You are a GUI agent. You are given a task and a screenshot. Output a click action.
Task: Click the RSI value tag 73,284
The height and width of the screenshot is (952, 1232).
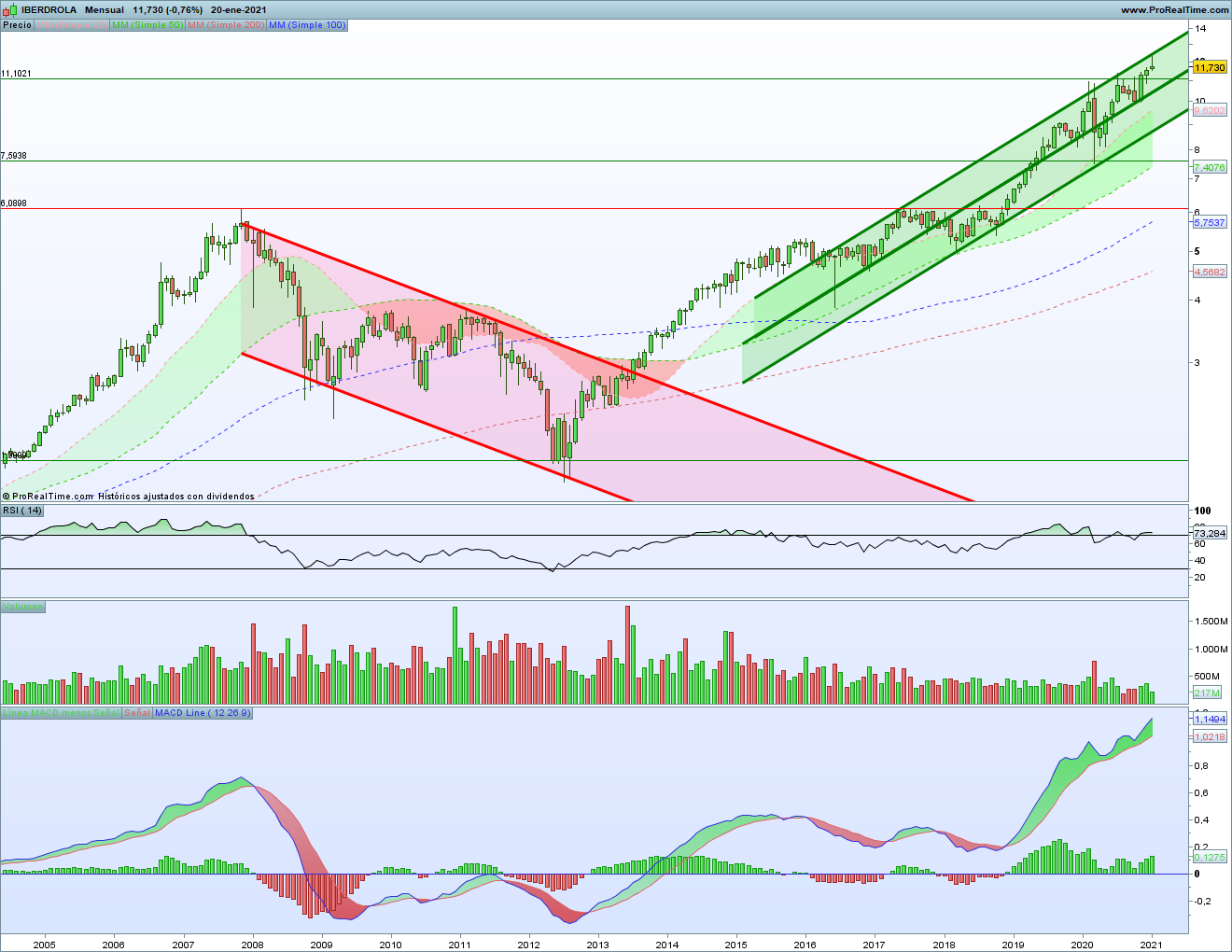(1210, 533)
